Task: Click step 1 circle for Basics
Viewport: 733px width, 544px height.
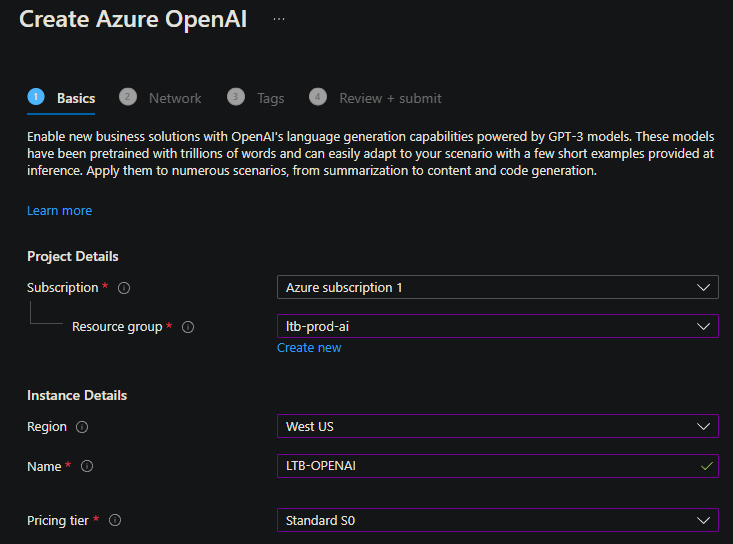Action: (x=36, y=97)
